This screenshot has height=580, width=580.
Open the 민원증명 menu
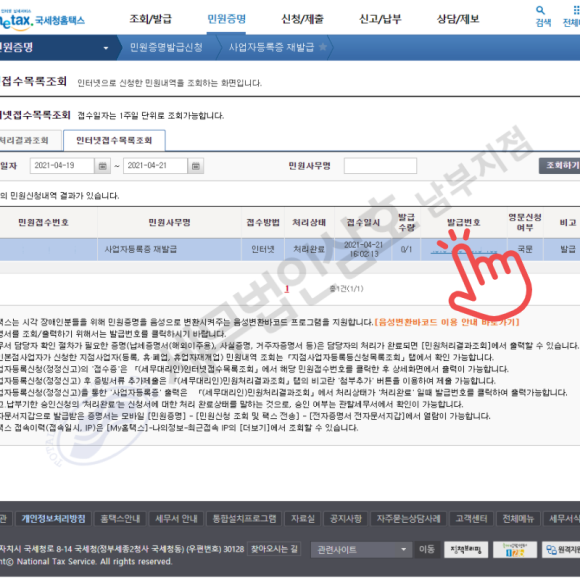click(x=226, y=19)
